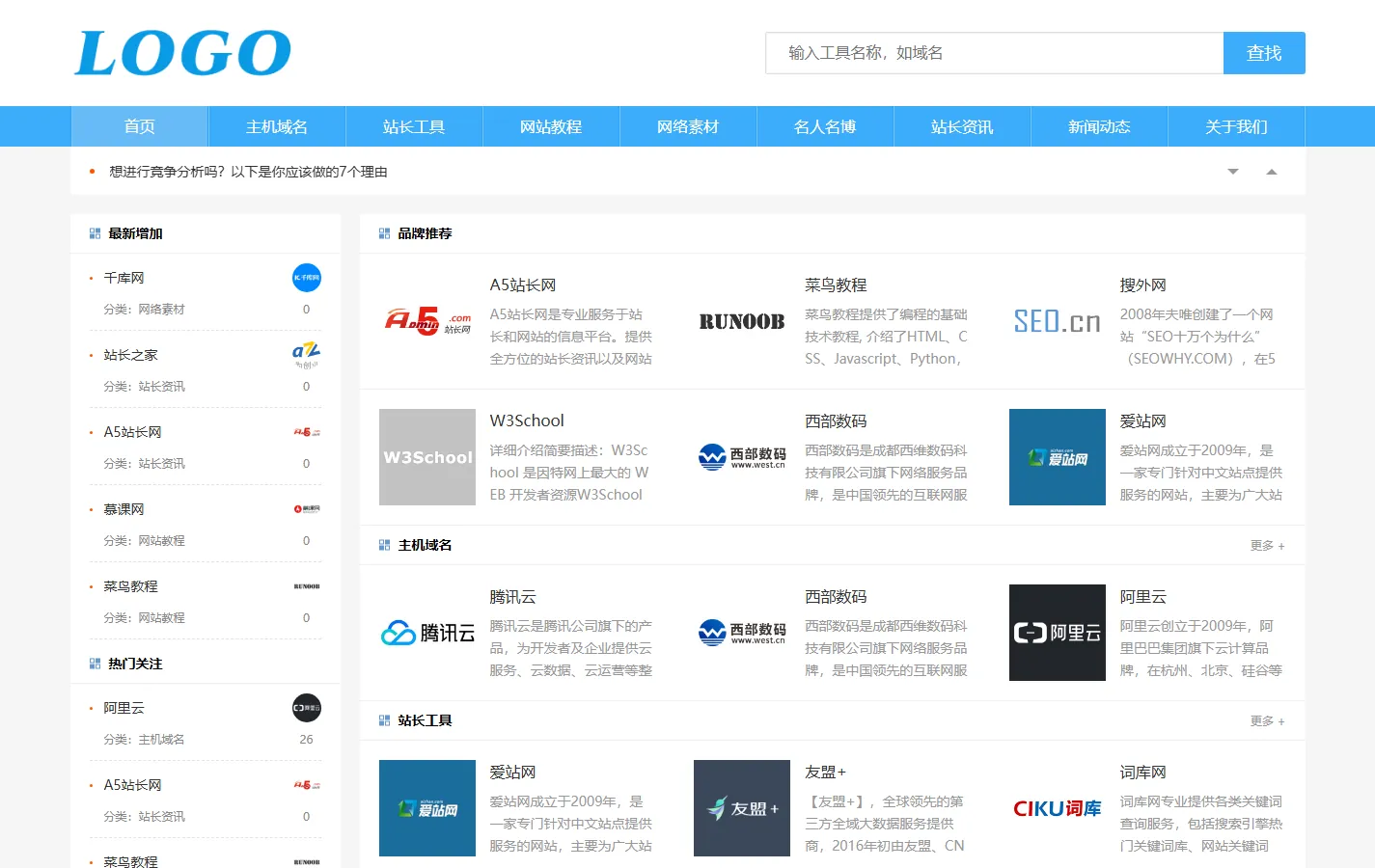Click the CIKU词库 logo

click(x=1058, y=808)
